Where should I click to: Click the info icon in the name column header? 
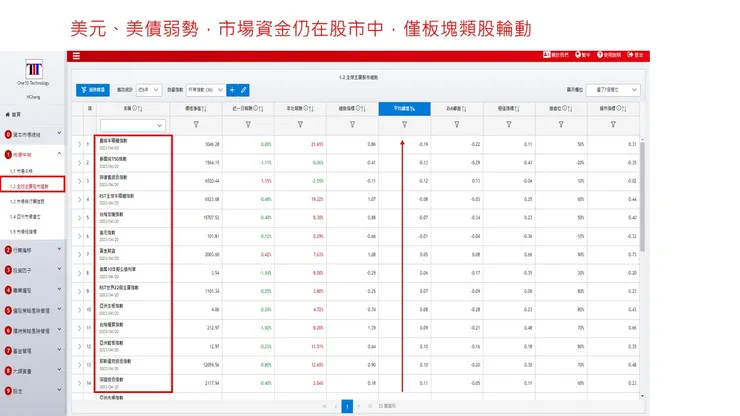(134, 109)
